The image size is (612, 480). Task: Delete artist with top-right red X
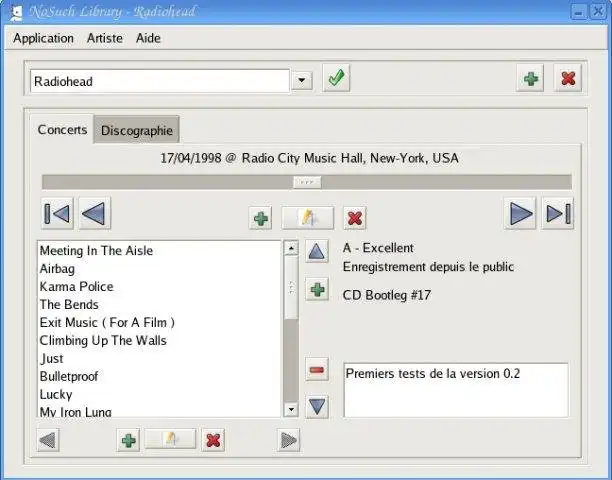[568, 78]
